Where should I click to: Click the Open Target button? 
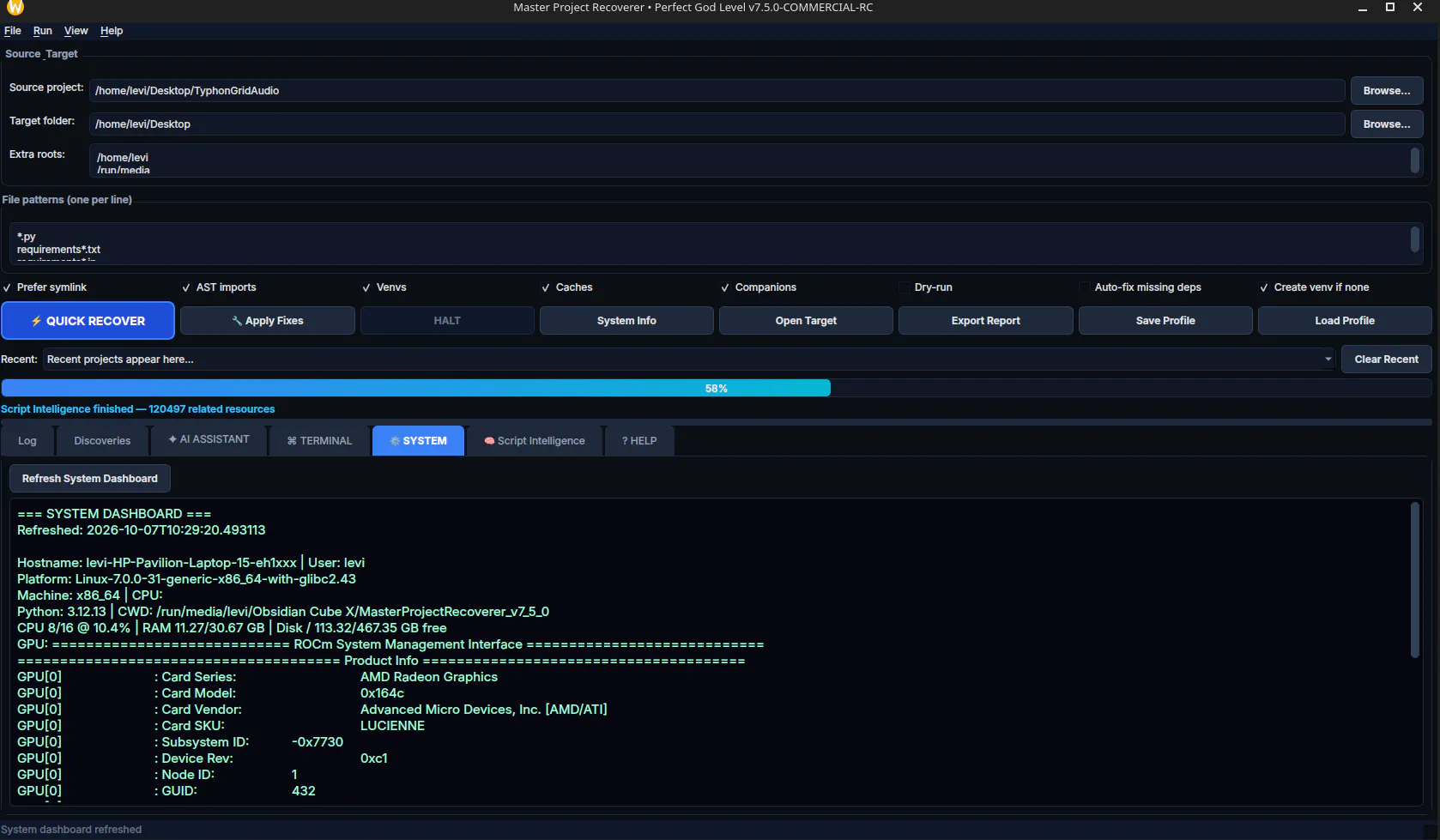[x=806, y=321]
